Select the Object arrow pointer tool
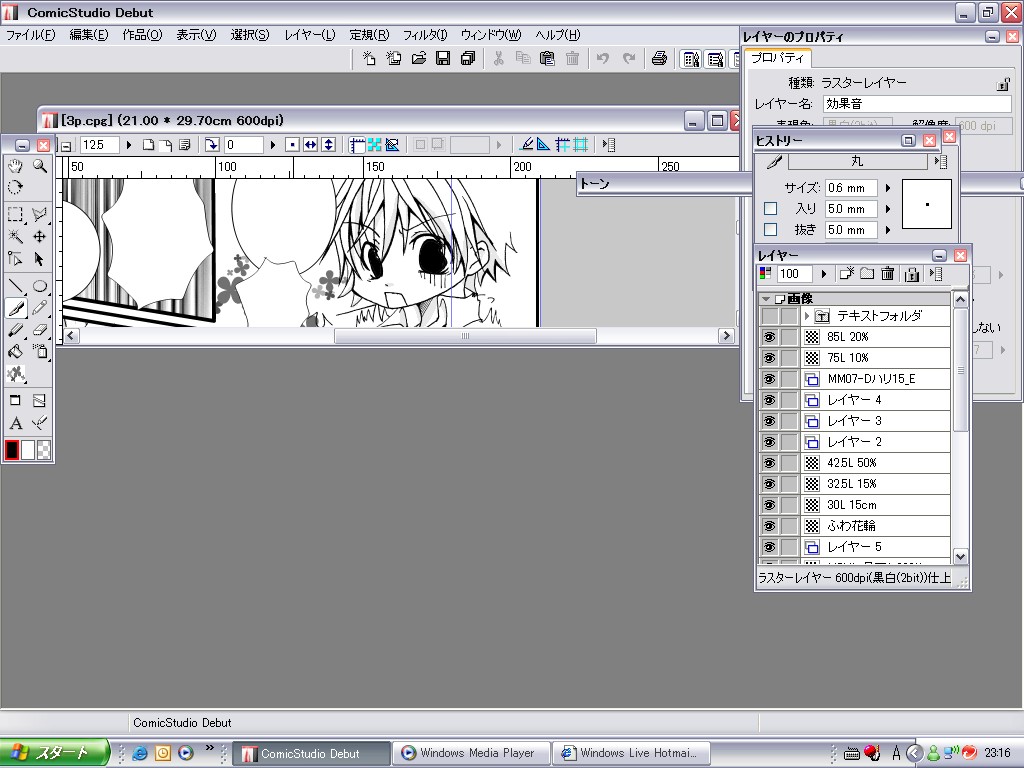The height and width of the screenshot is (768, 1024). [40, 259]
